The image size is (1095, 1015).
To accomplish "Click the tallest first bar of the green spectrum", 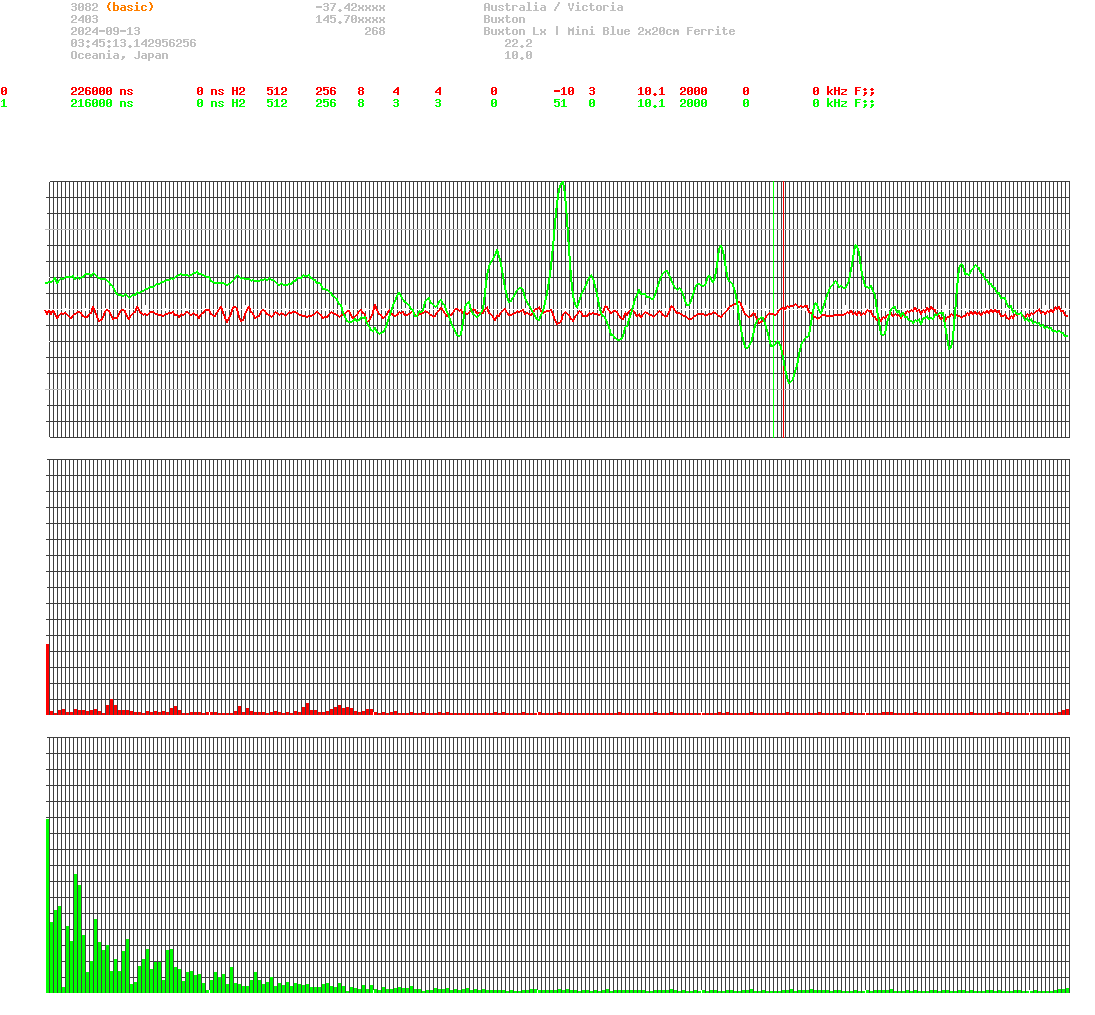I will (x=47, y=905).
